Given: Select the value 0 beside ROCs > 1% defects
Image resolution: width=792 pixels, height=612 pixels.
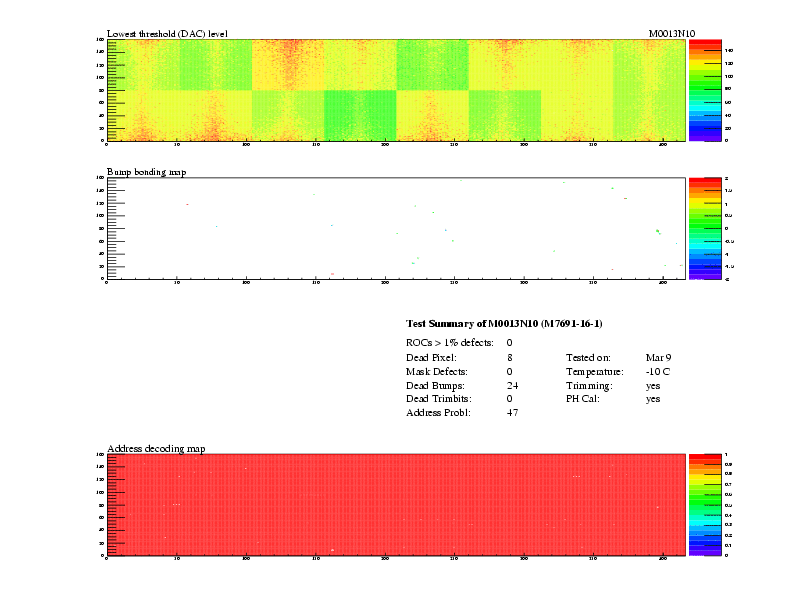Looking at the screenshot, I should pos(509,343).
